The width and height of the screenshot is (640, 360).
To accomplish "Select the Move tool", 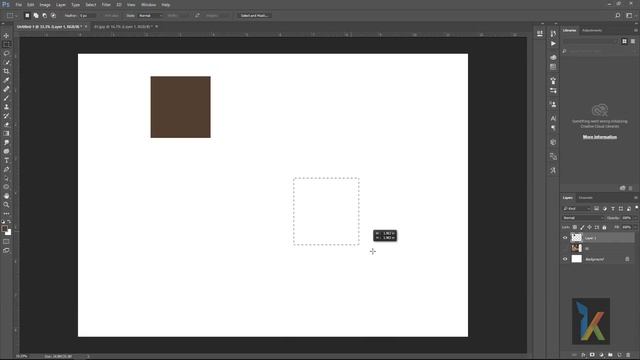I will pos(6,36).
